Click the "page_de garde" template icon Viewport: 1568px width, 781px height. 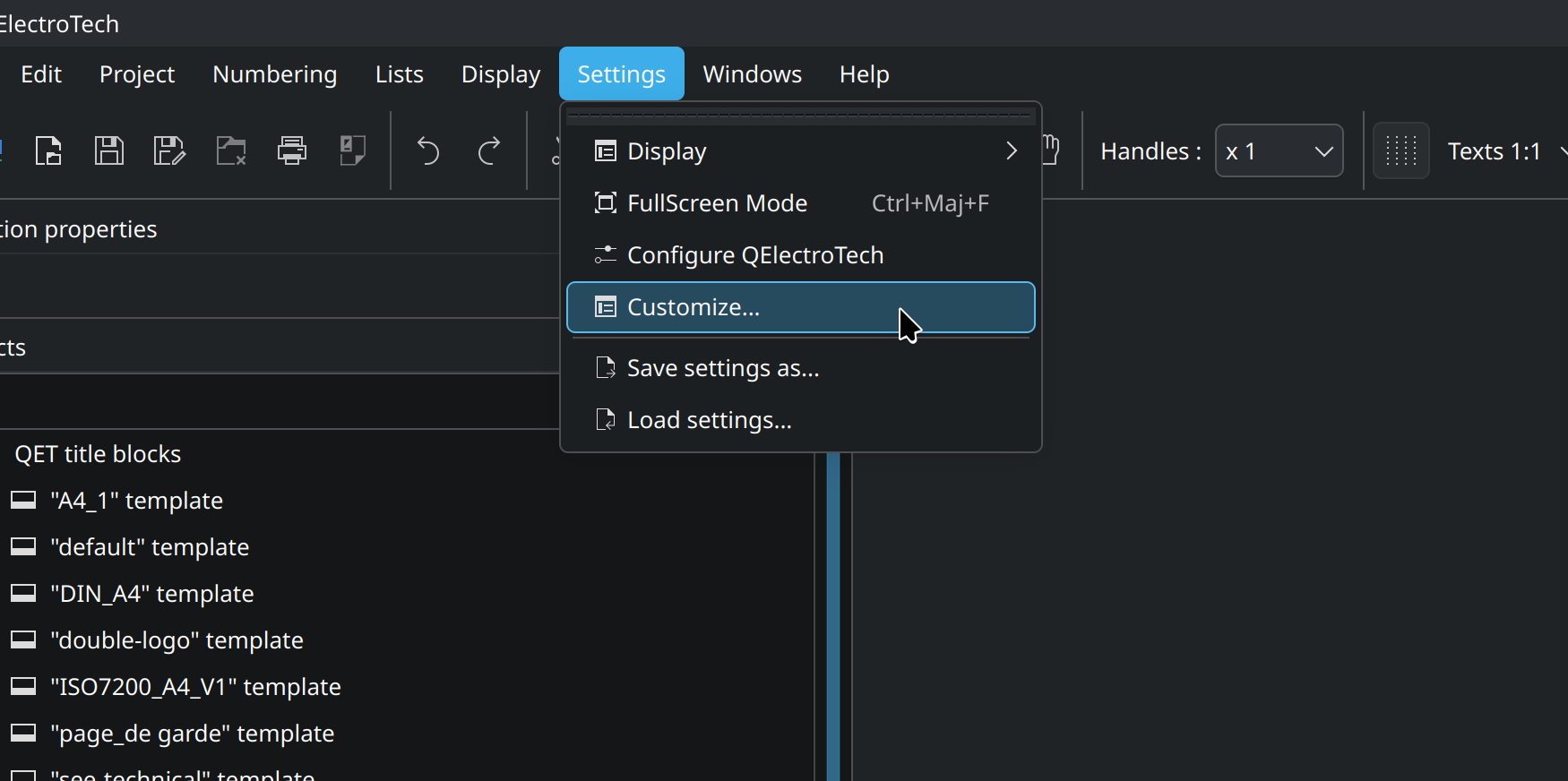pos(23,733)
